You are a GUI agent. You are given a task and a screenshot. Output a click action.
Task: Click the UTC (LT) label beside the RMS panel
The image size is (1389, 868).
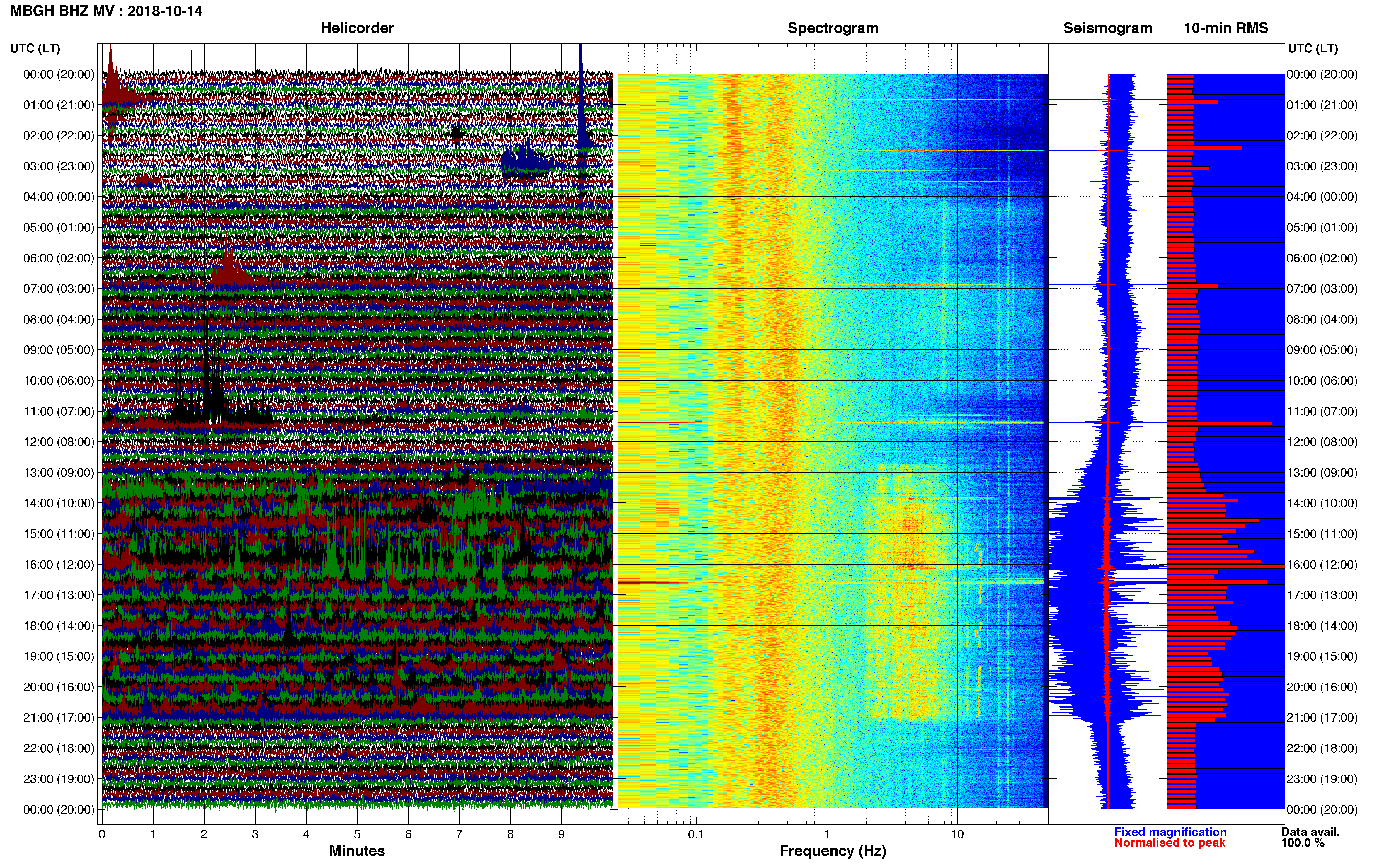click(1313, 49)
